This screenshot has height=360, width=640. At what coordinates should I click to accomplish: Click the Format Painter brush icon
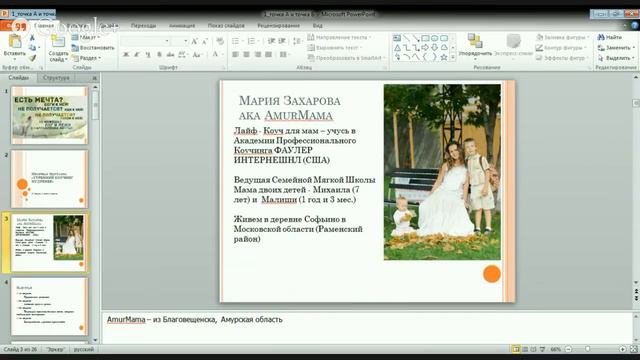[32, 58]
